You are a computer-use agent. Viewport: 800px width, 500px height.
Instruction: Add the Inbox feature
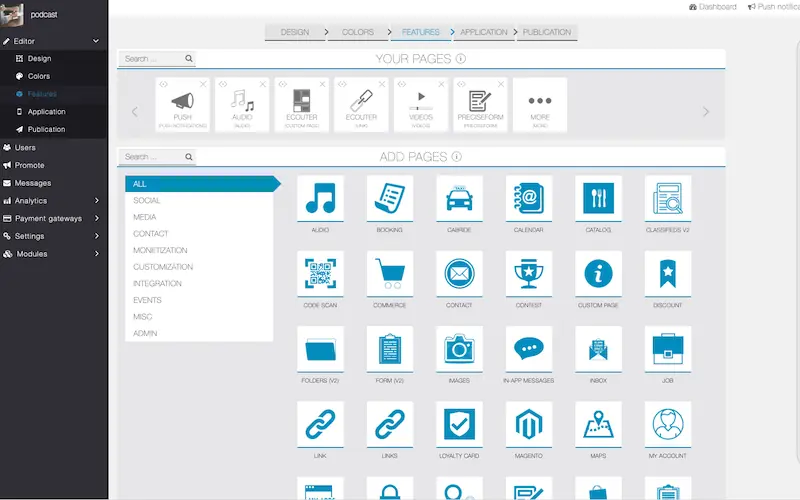point(598,349)
